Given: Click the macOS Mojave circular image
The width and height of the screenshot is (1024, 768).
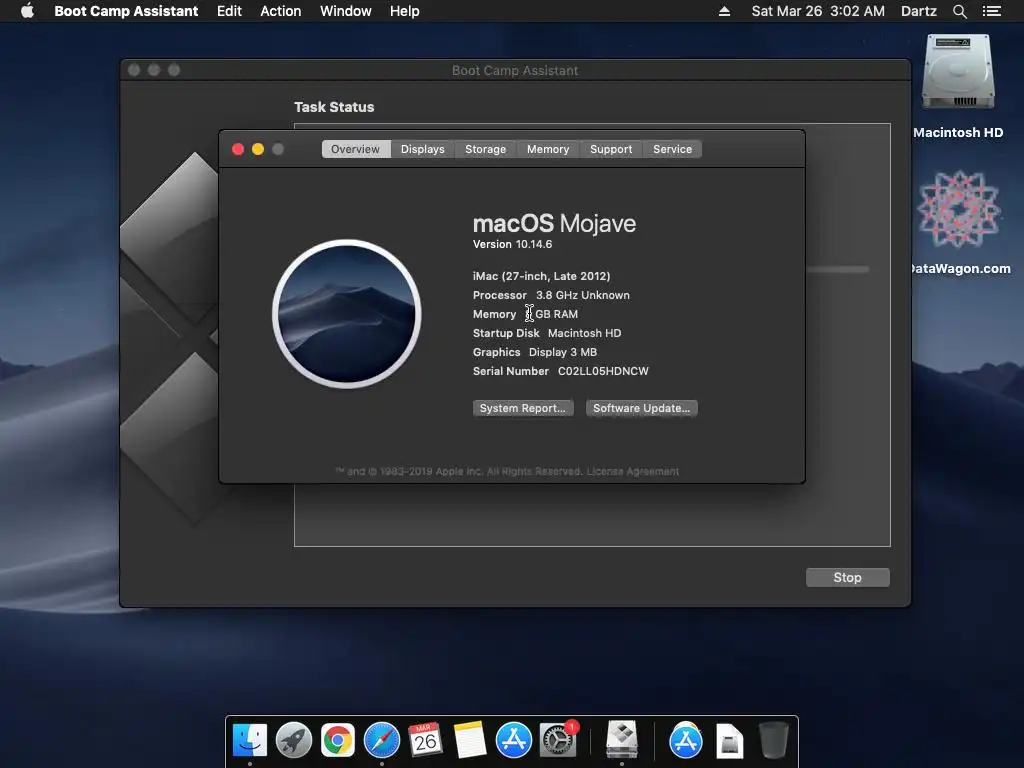Looking at the screenshot, I should pyautogui.click(x=347, y=313).
